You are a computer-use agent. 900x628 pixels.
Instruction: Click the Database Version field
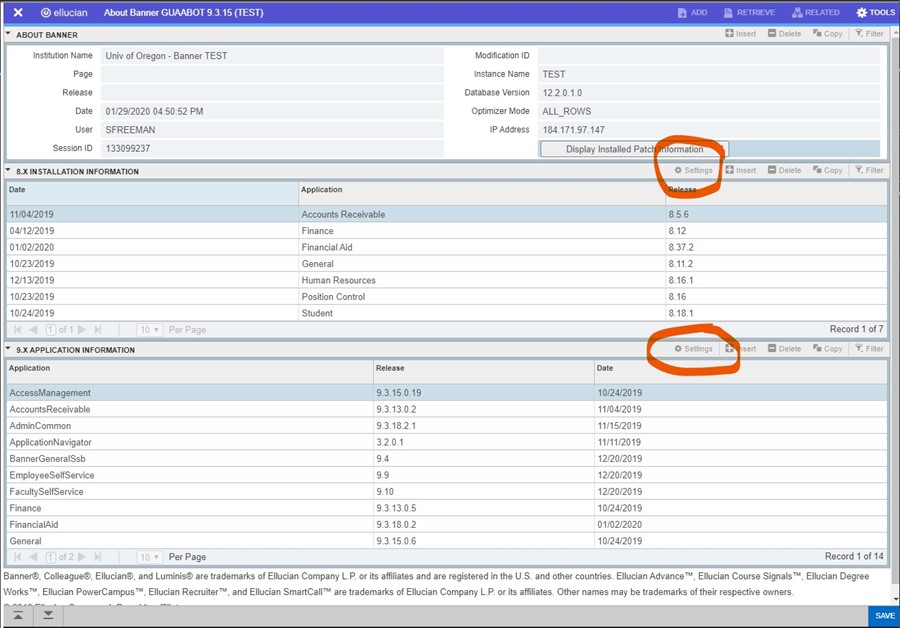click(x=709, y=92)
